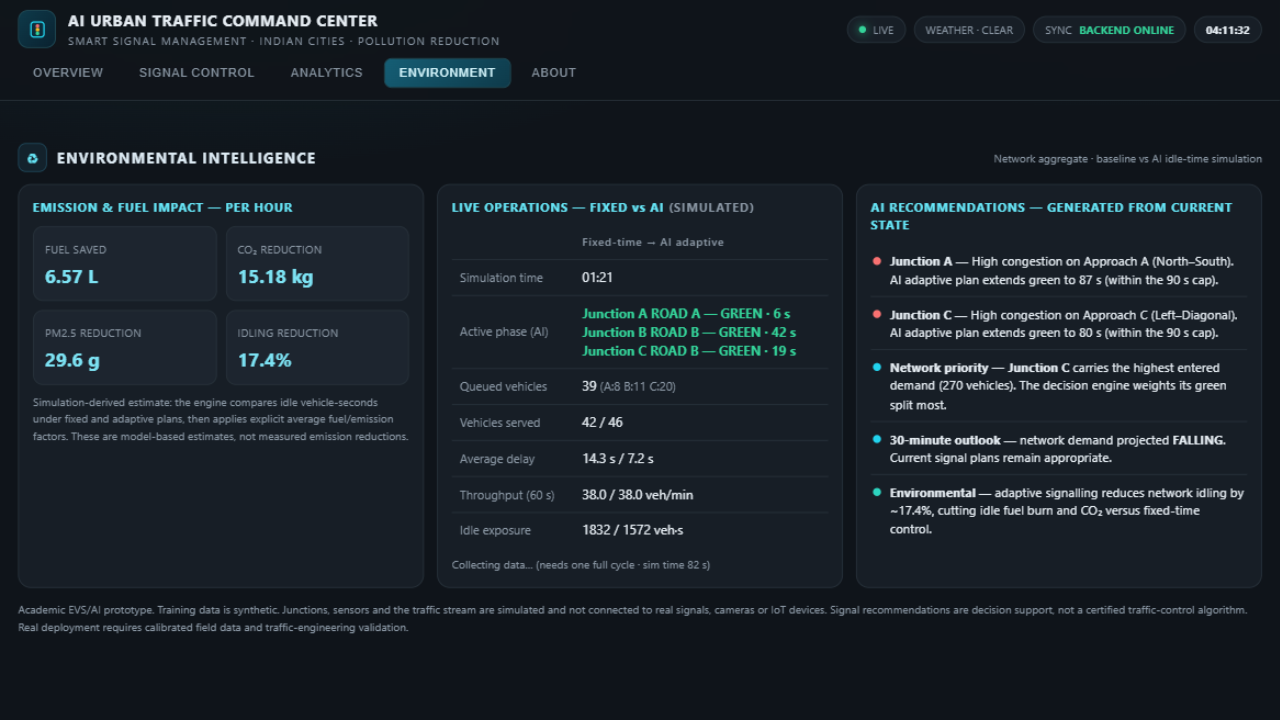Screen dimensions: 1280x720
Task: Click the LIVE status pill
Action: click(x=876, y=30)
